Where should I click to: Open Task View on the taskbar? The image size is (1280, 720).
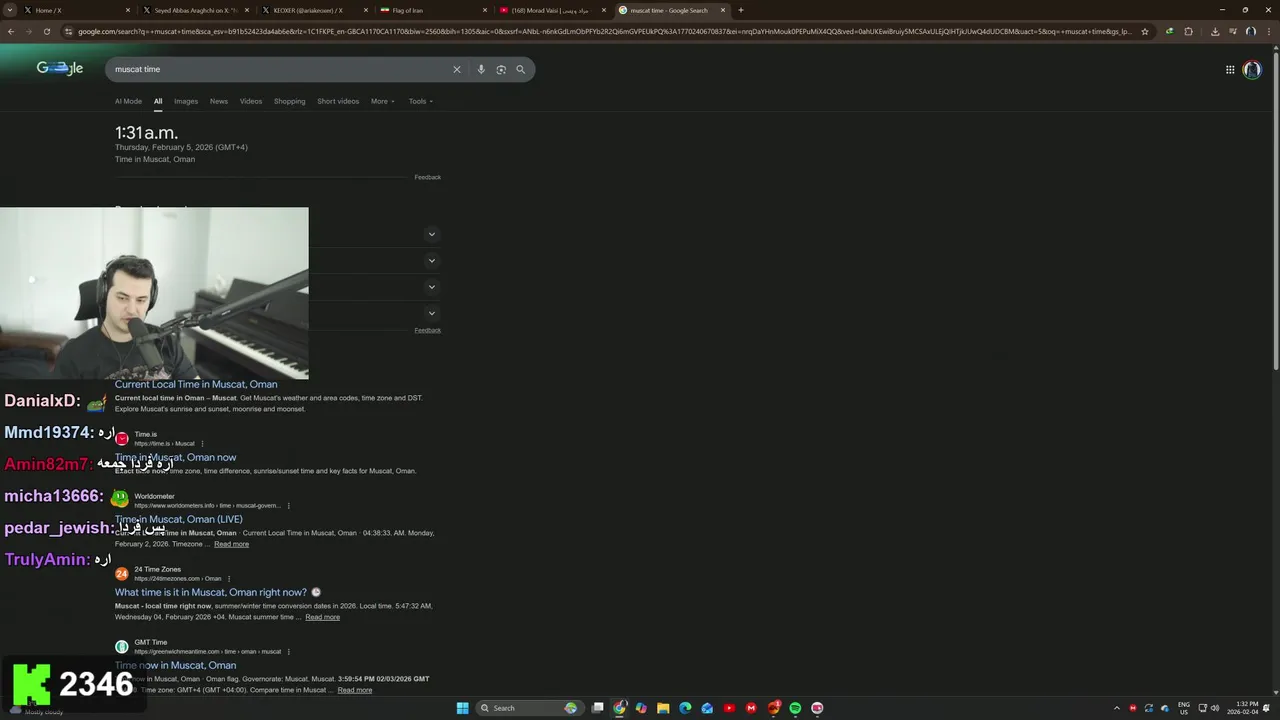click(x=598, y=708)
